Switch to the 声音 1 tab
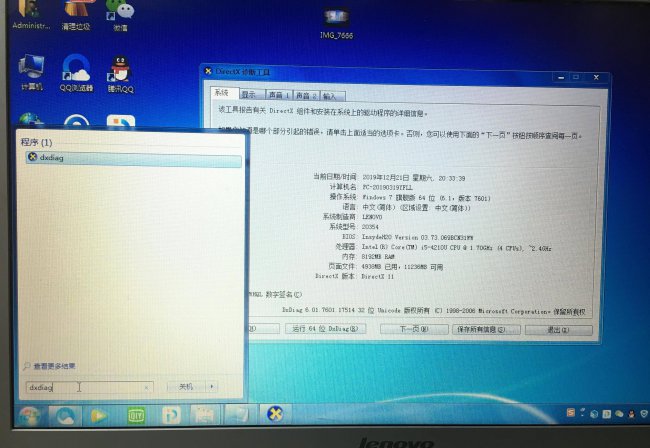Screen dimensions: 650x448 tap(279, 95)
